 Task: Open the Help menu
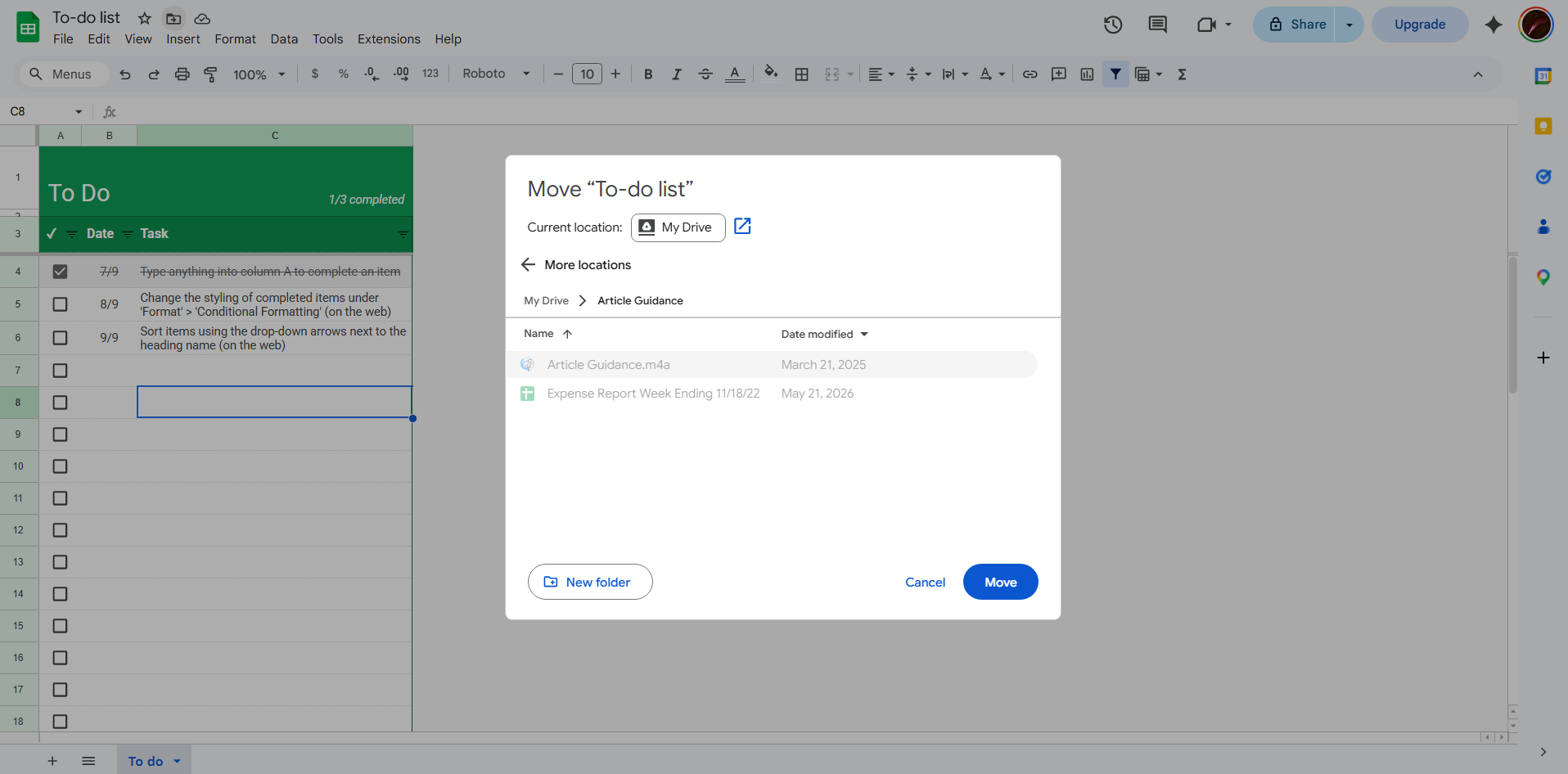click(448, 38)
